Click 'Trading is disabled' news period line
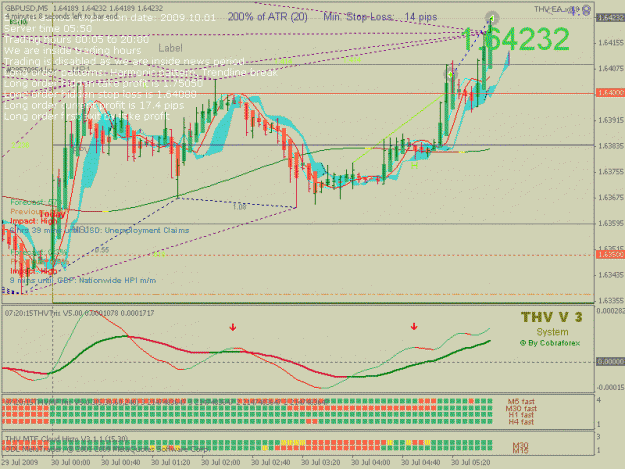This screenshot has width=625, height=469. click(x=124, y=61)
